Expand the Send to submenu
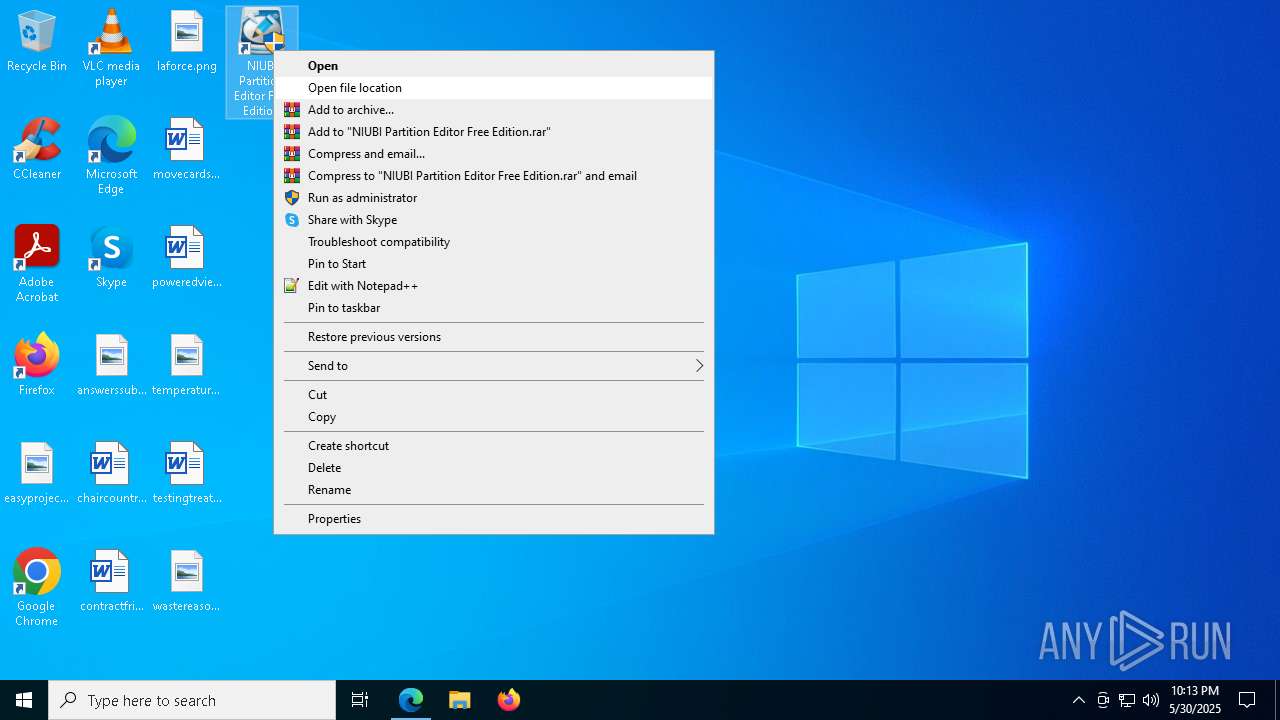This screenshot has height=720, width=1280. (x=494, y=366)
